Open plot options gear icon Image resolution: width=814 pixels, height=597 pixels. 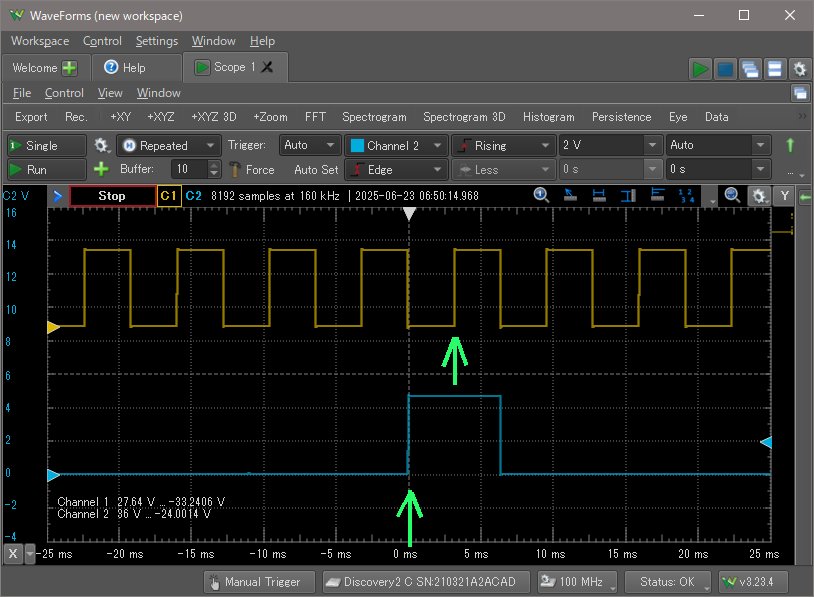(x=759, y=196)
